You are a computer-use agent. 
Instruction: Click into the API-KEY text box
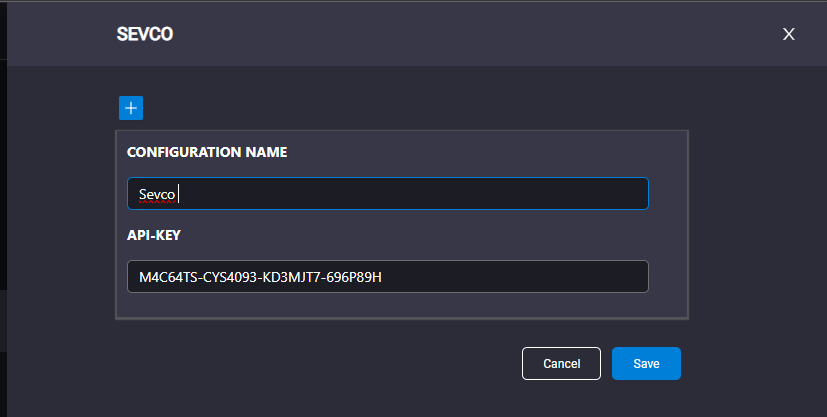[388, 276]
